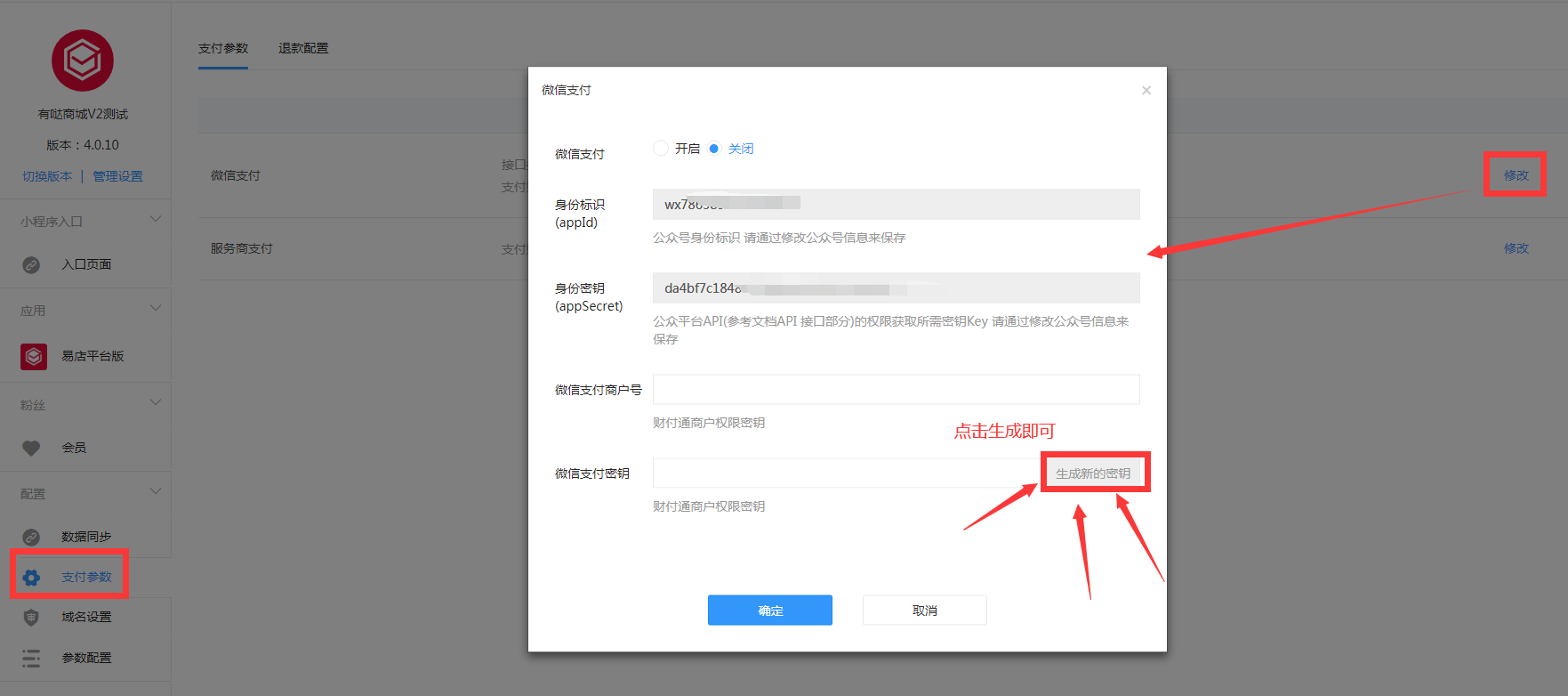This screenshot has height=696, width=1568.
Task: Open 支付参数 sidebar item
Action: [x=85, y=577]
